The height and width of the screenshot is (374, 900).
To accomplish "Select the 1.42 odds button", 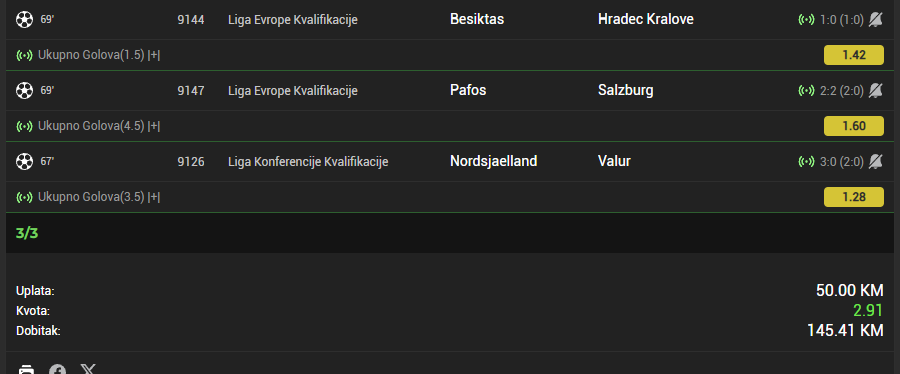I will (x=854, y=56).
